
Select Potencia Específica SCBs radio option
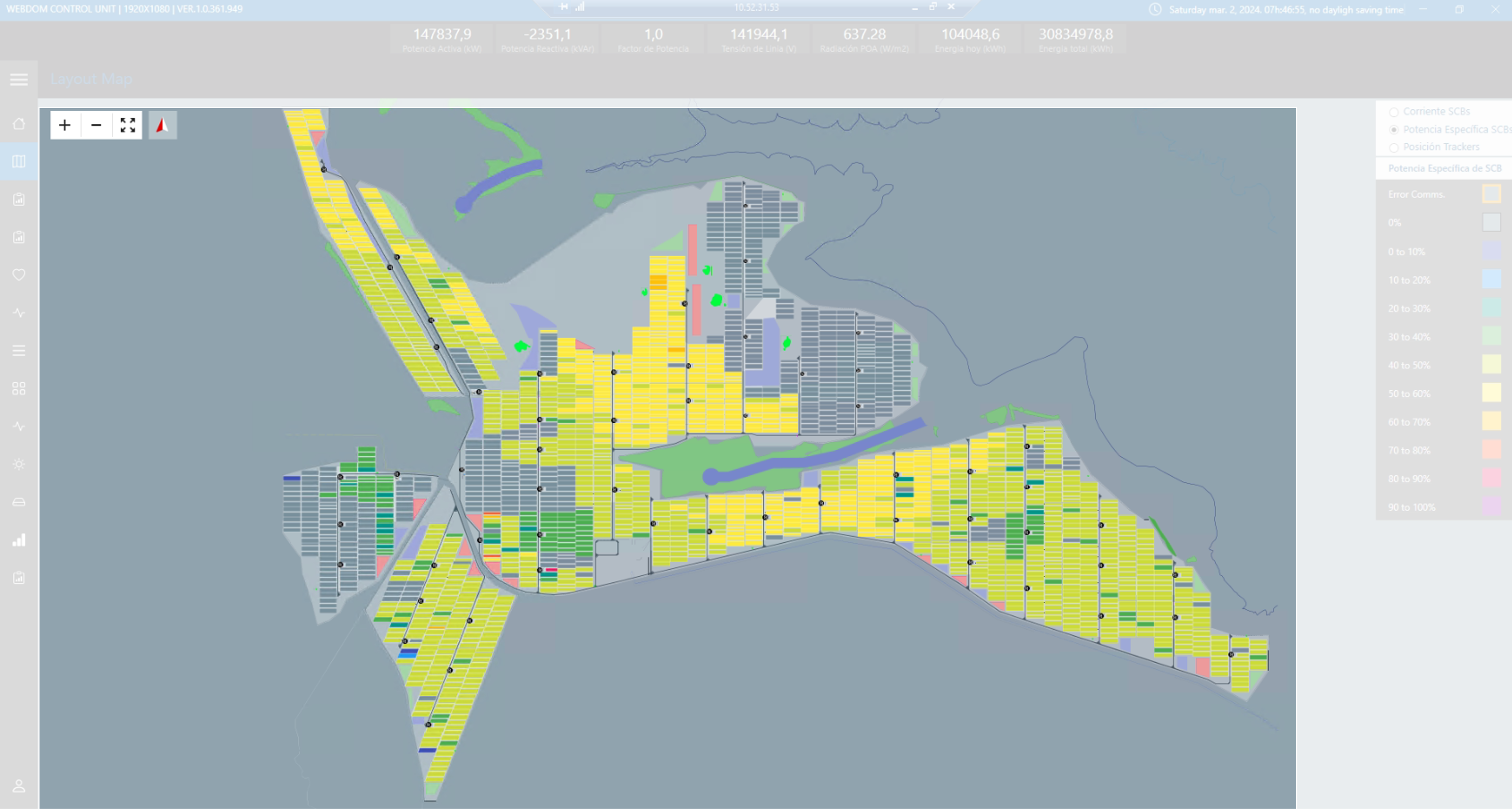[1393, 130]
